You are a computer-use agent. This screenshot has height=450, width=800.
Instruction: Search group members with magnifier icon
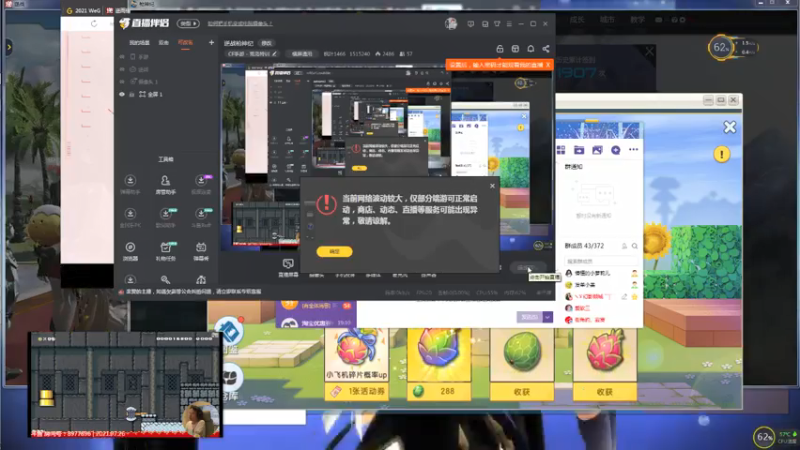[x=635, y=246]
